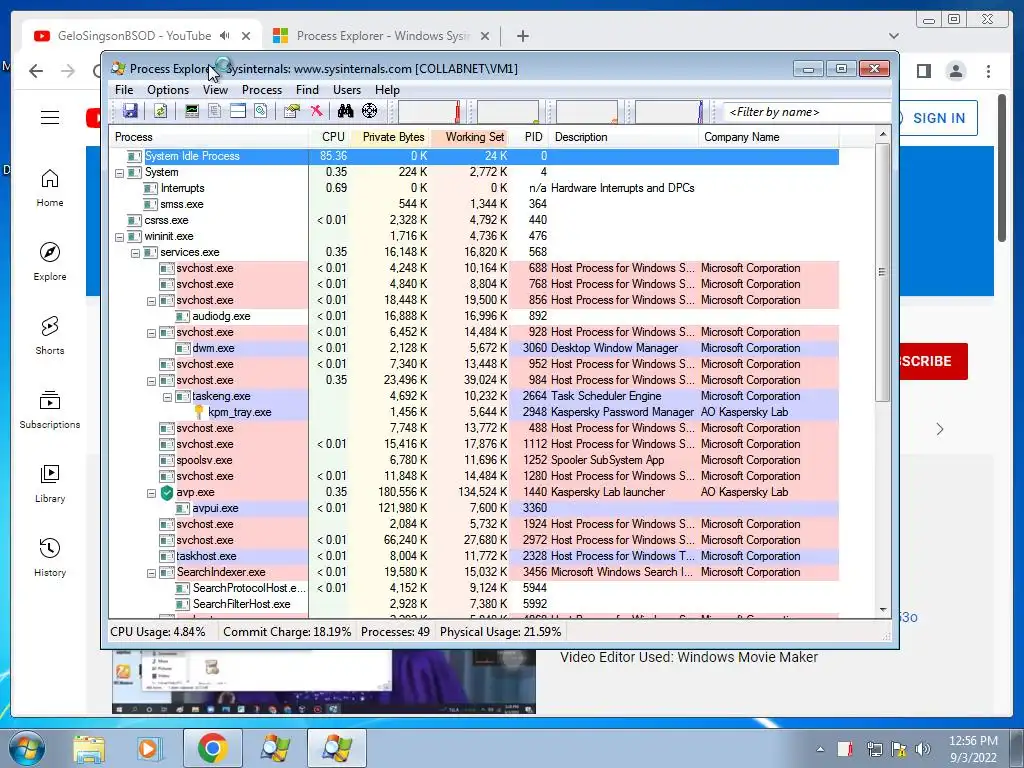
Task: Select the audiodg.exe process row
Action: [x=475, y=316]
